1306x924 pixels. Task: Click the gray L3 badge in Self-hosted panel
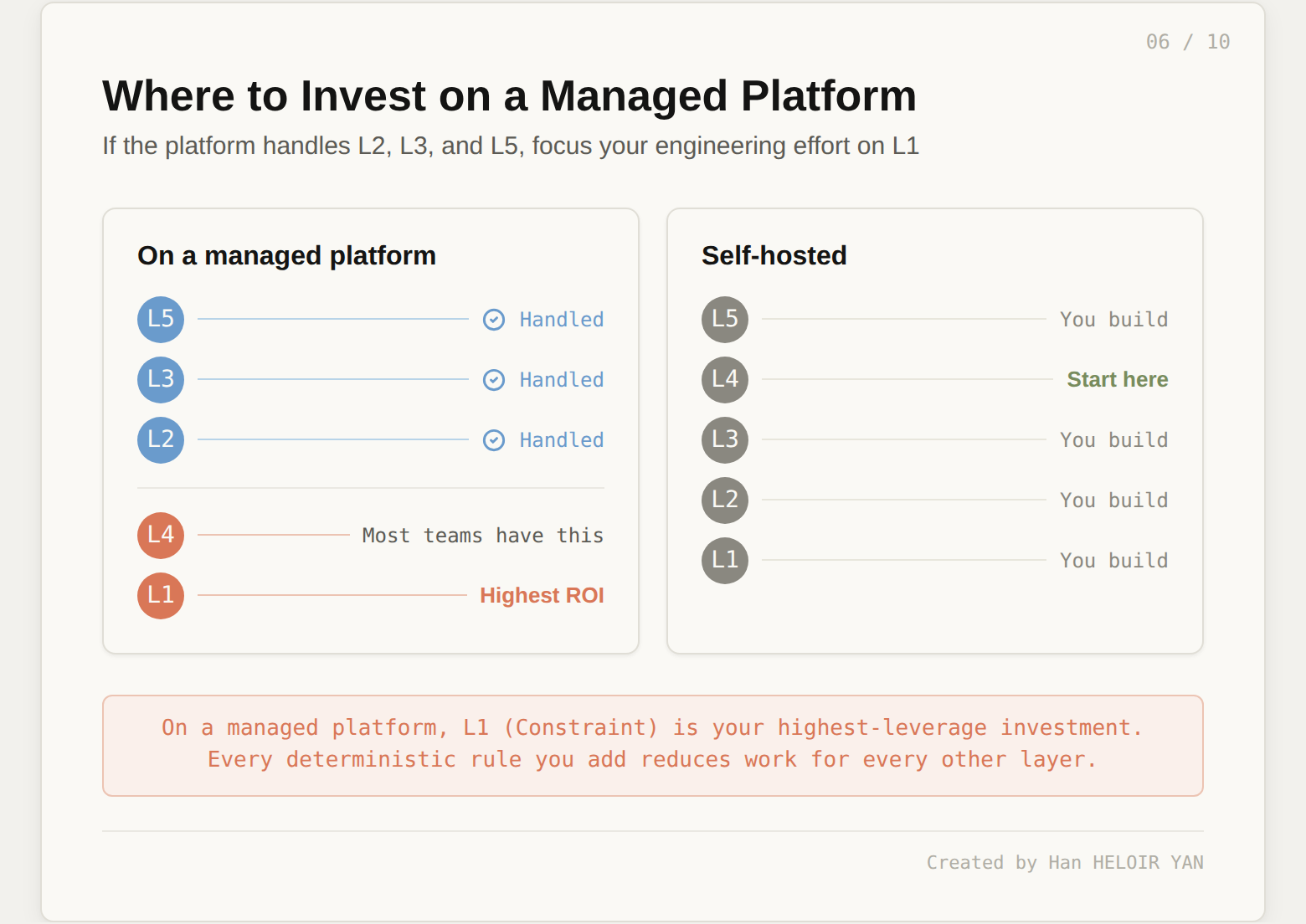tap(724, 439)
